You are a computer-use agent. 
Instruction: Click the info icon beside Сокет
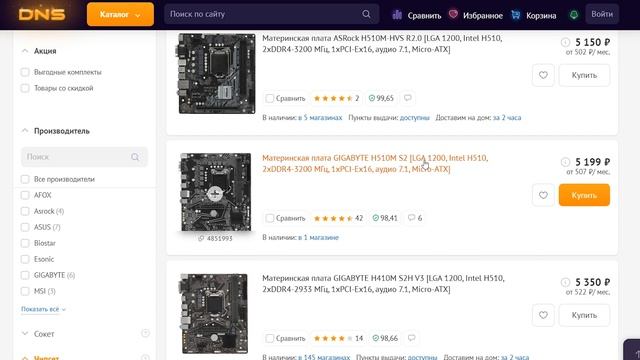[145, 333]
